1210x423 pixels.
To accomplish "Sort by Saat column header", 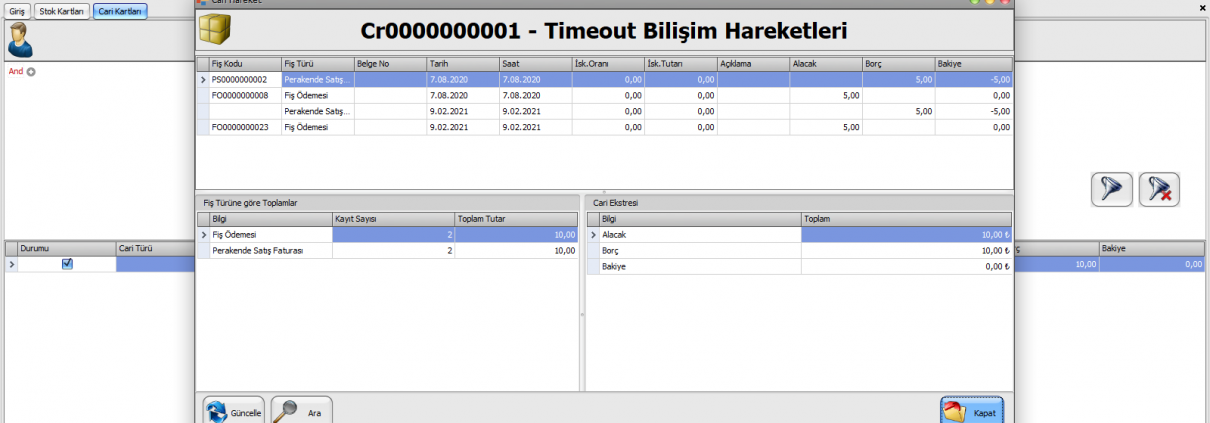I will coord(535,64).
